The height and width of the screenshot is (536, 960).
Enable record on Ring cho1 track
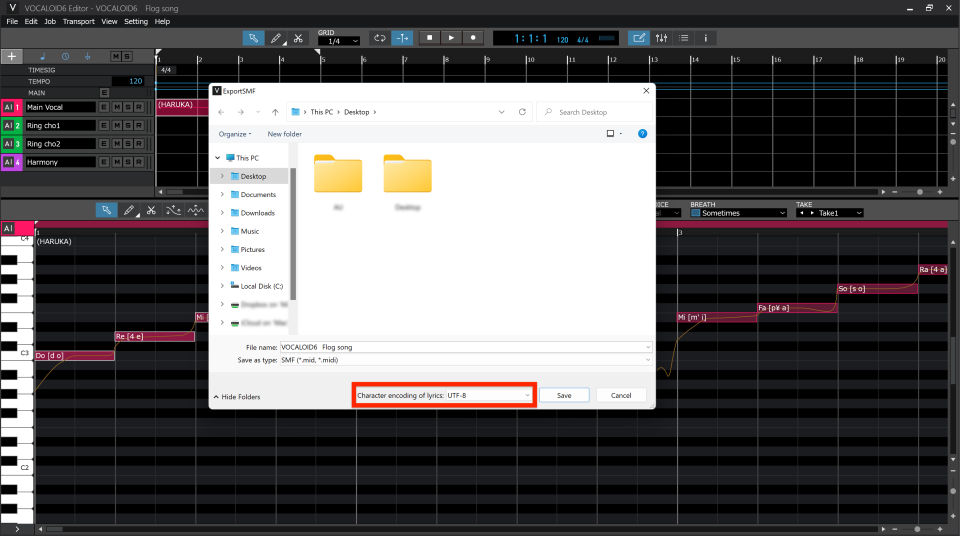click(x=139, y=126)
